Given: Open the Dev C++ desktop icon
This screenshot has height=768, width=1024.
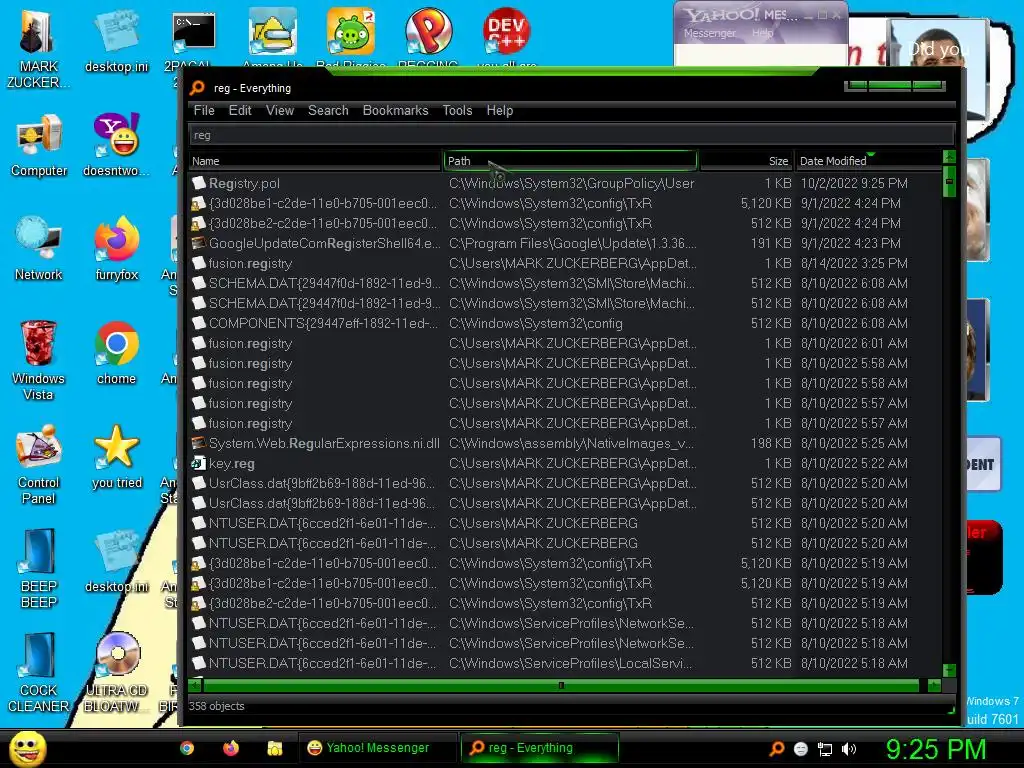Looking at the screenshot, I should [507, 31].
